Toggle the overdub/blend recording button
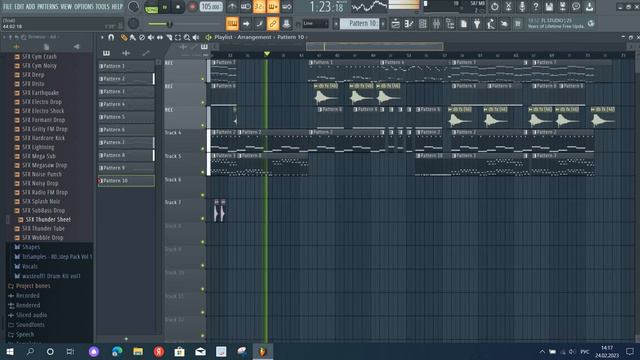This screenshot has width=640, height=360. (x=273, y=7)
